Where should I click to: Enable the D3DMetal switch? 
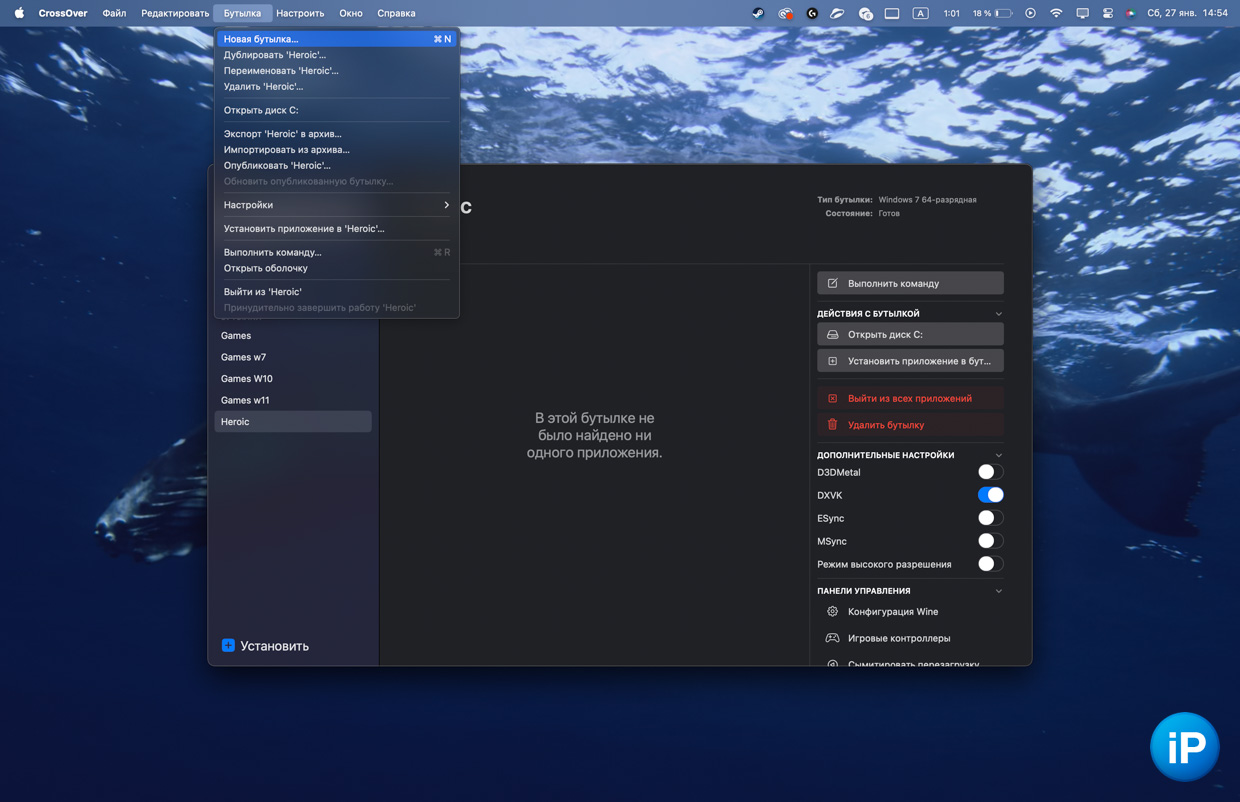coord(989,472)
